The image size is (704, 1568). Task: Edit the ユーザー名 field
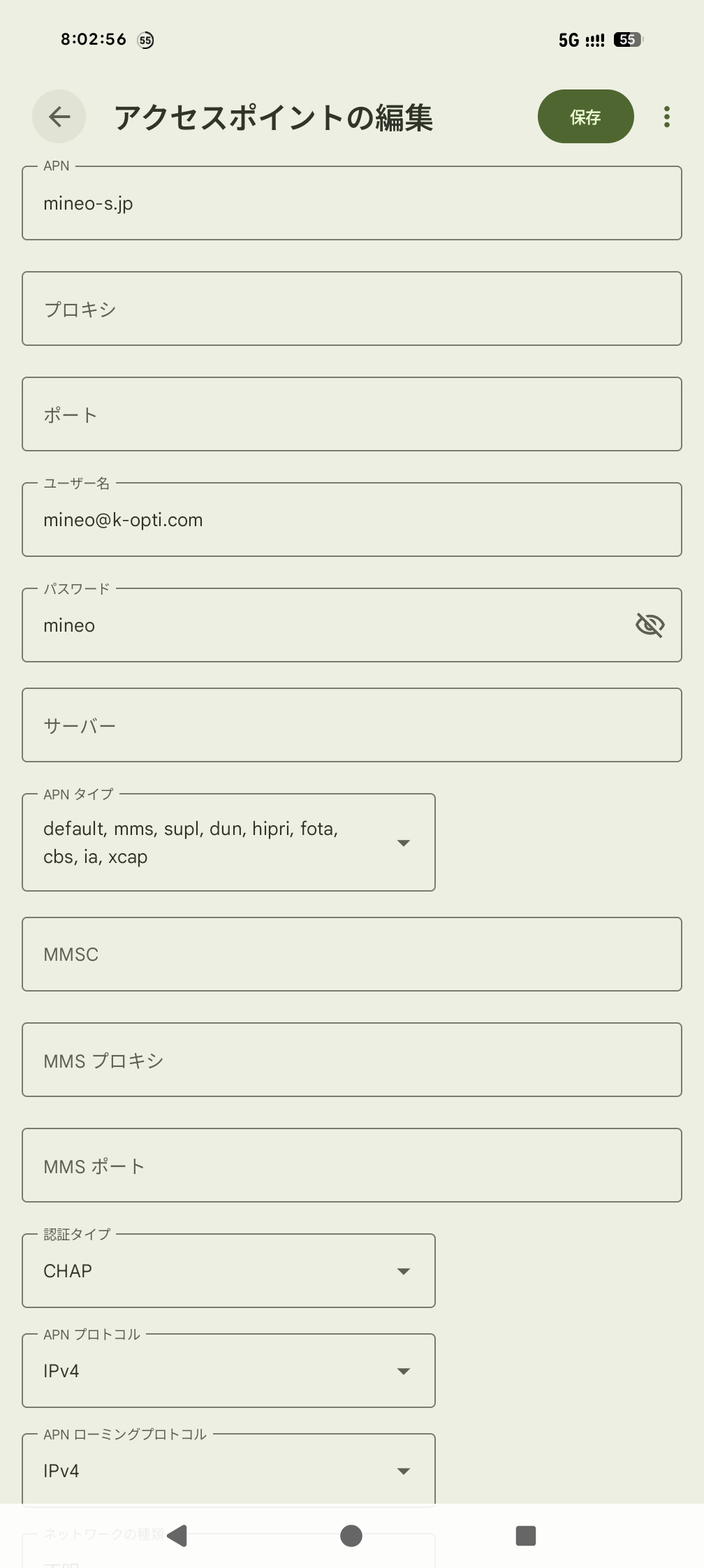(x=351, y=520)
